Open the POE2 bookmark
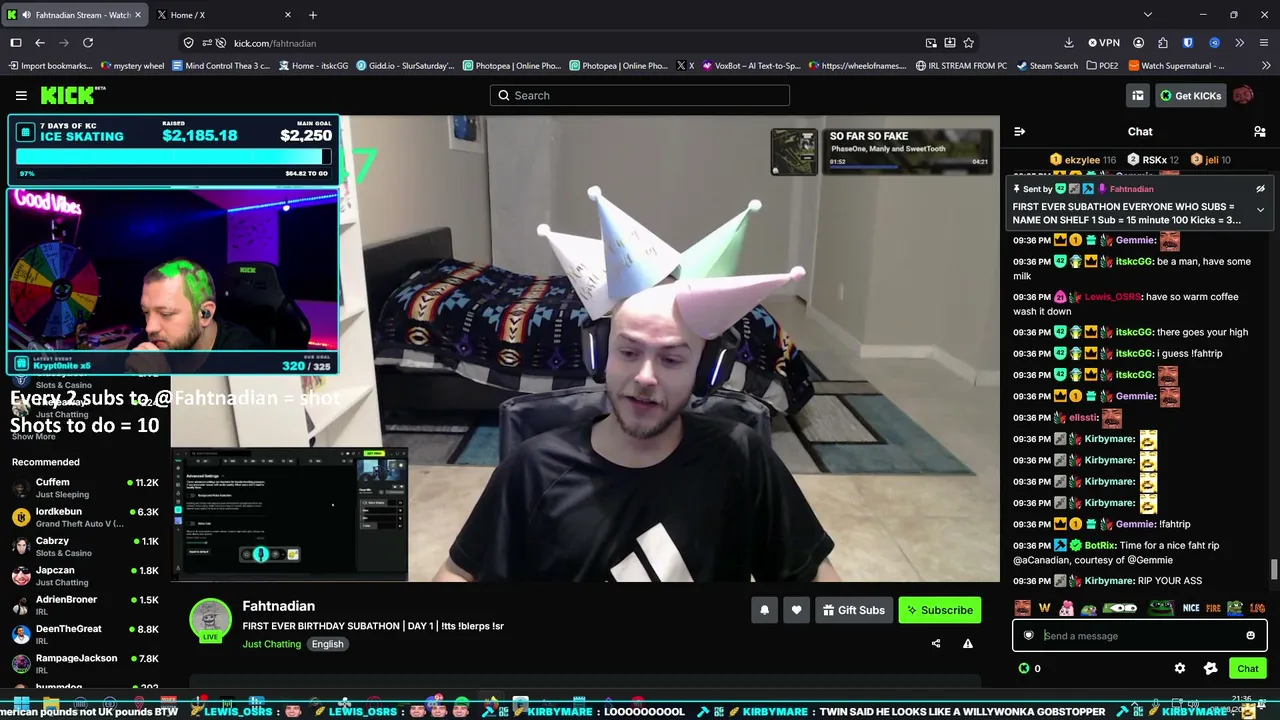Image resolution: width=1280 pixels, height=720 pixels. click(1102, 66)
